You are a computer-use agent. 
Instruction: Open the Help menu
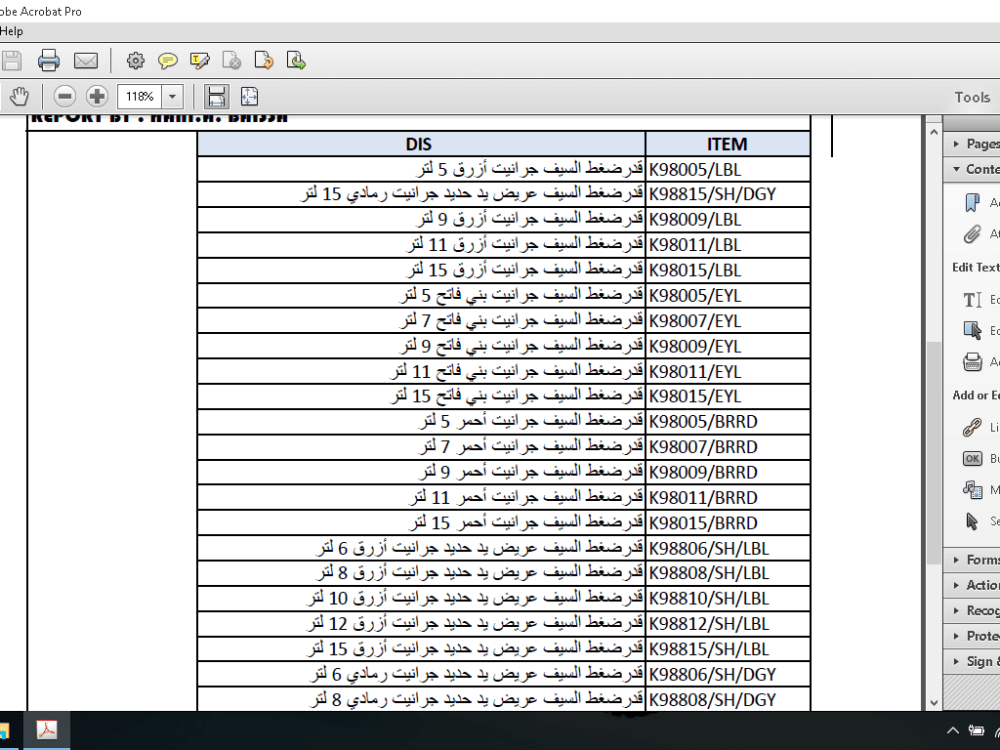click(11, 31)
